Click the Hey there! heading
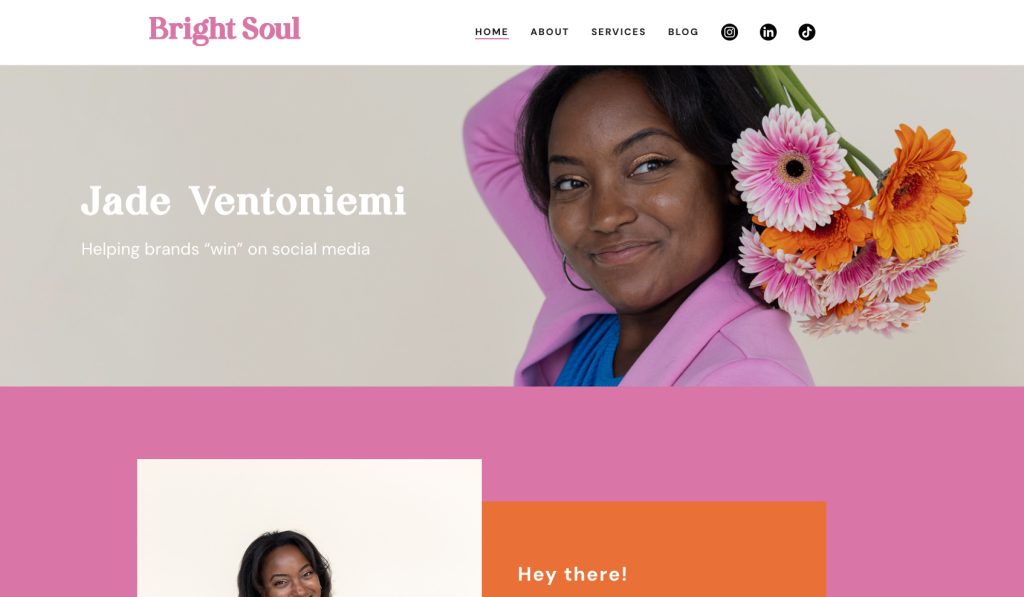 (x=573, y=574)
